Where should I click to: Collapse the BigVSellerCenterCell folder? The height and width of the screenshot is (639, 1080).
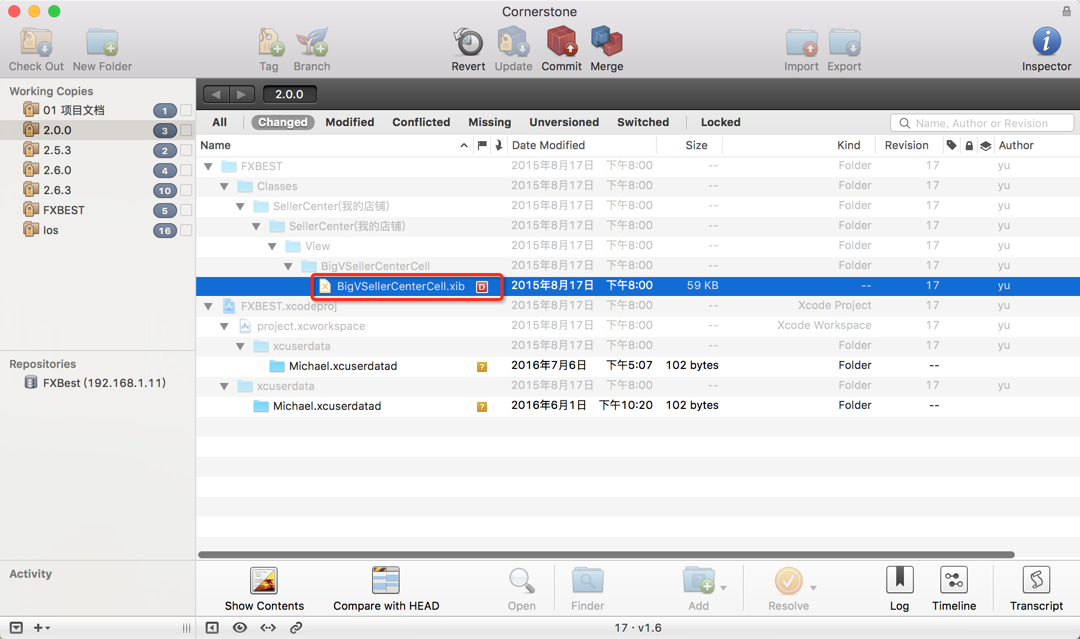coord(288,266)
